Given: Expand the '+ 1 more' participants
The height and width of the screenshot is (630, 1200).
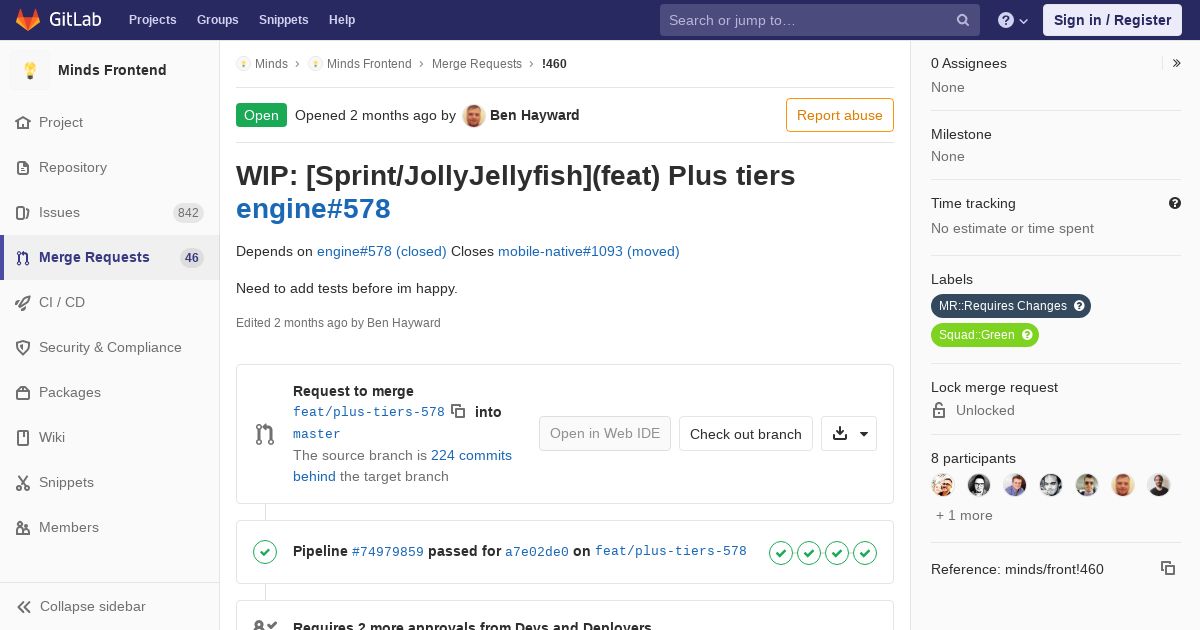Looking at the screenshot, I should (x=964, y=515).
